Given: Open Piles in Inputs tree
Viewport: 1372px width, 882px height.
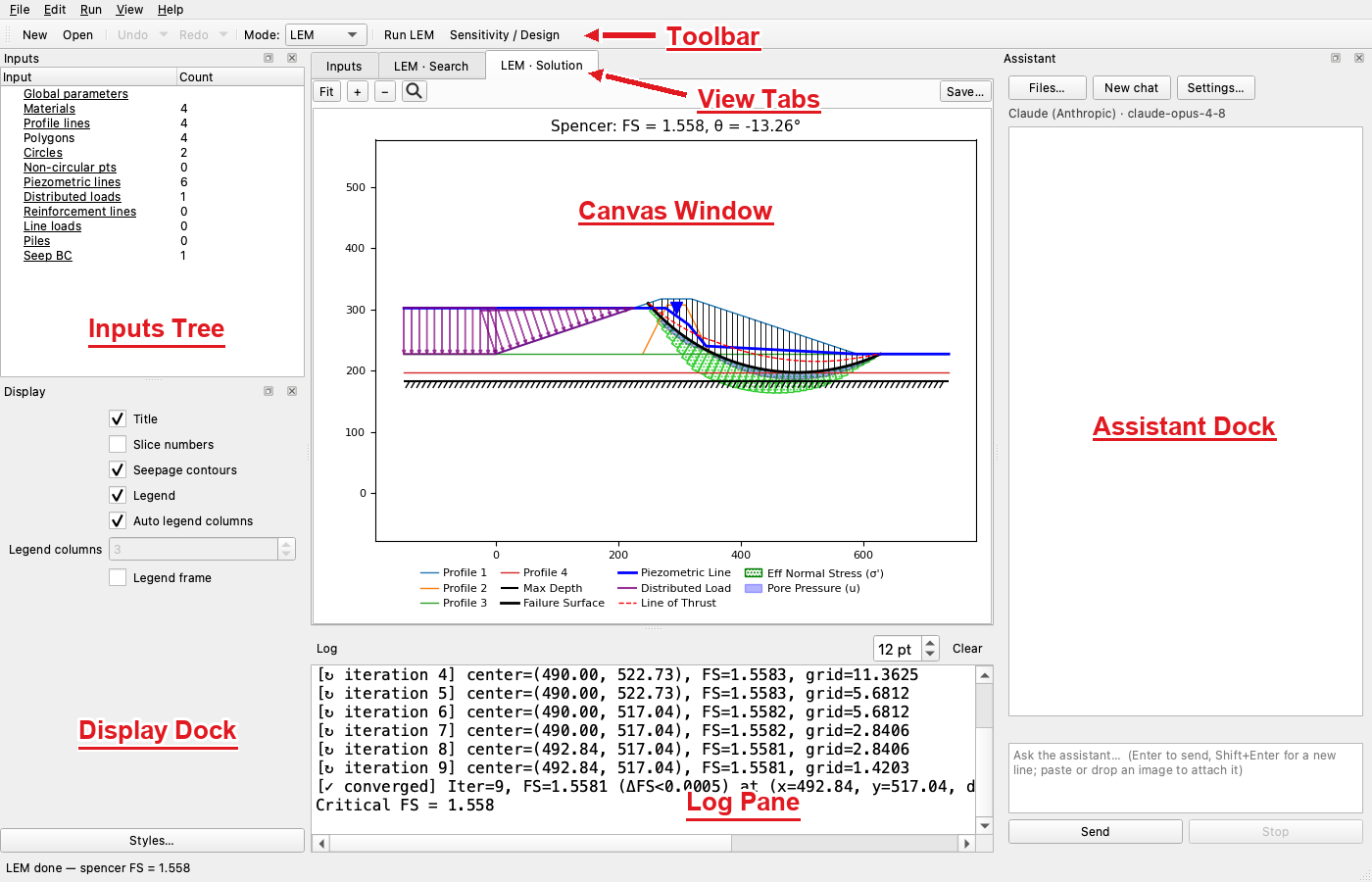Looking at the screenshot, I should click(x=36, y=241).
